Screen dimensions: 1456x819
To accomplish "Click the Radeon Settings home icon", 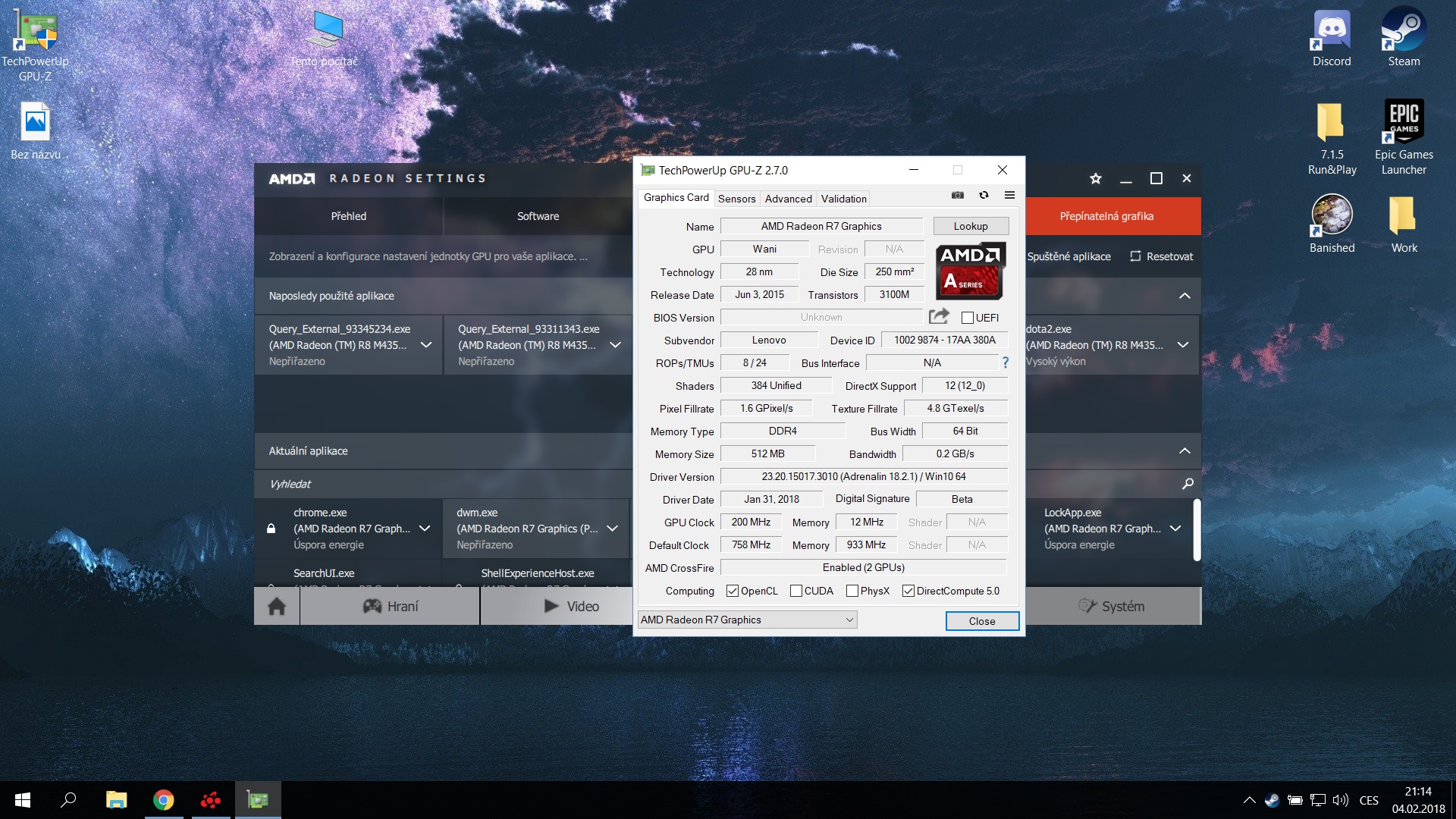I will pos(277,607).
